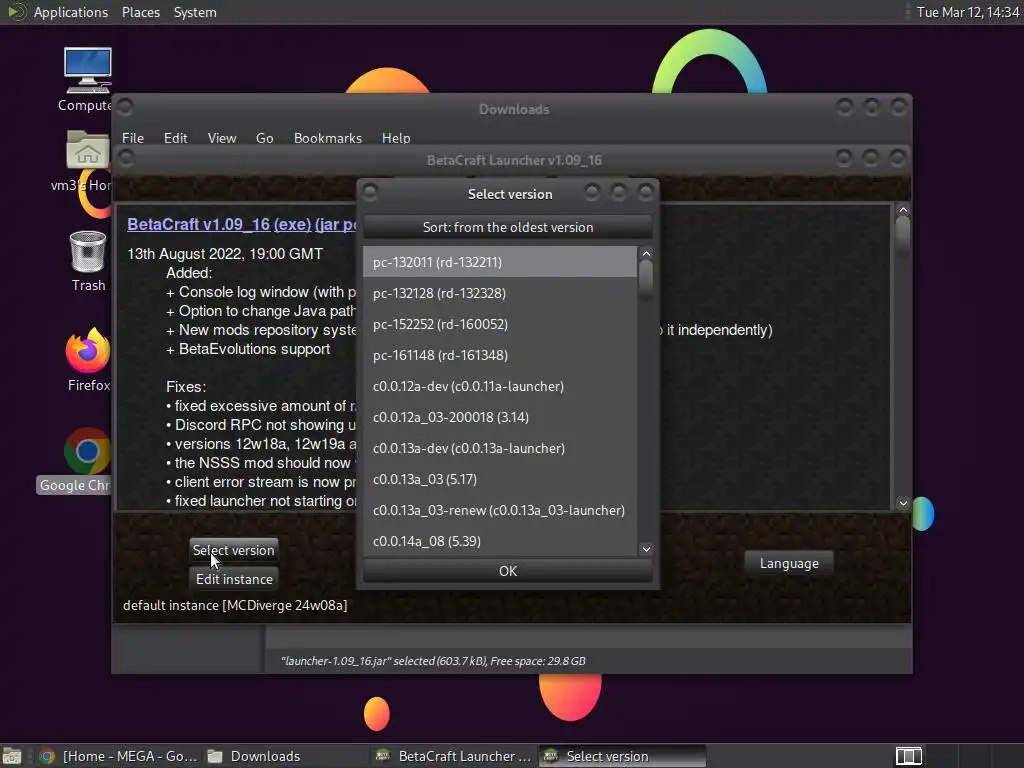
Task: Open the Language button in launcher
Action: (x=789, y=563)
